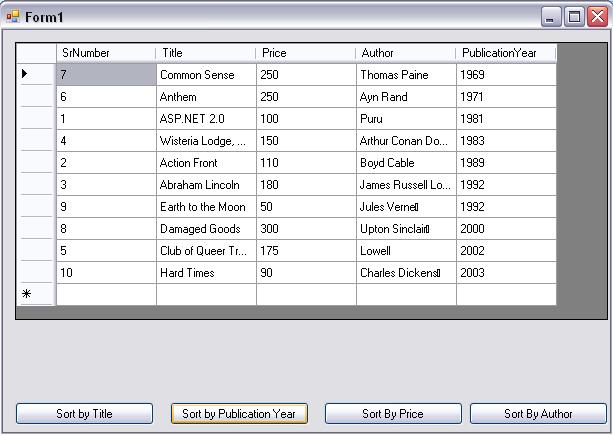Image resolution: width=613 pixels, height=435 pixels.
Task: Select the new-row asterisk row header
Action: (36, 294)
